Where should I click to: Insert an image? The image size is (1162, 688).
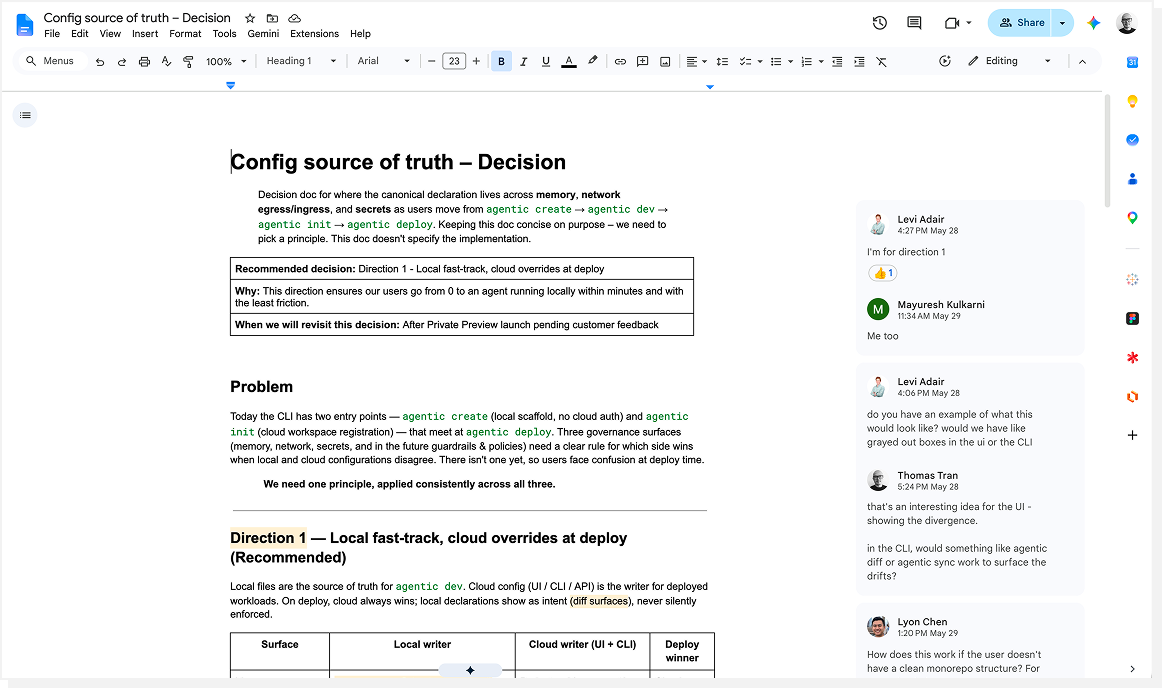(x=665, y=62)
